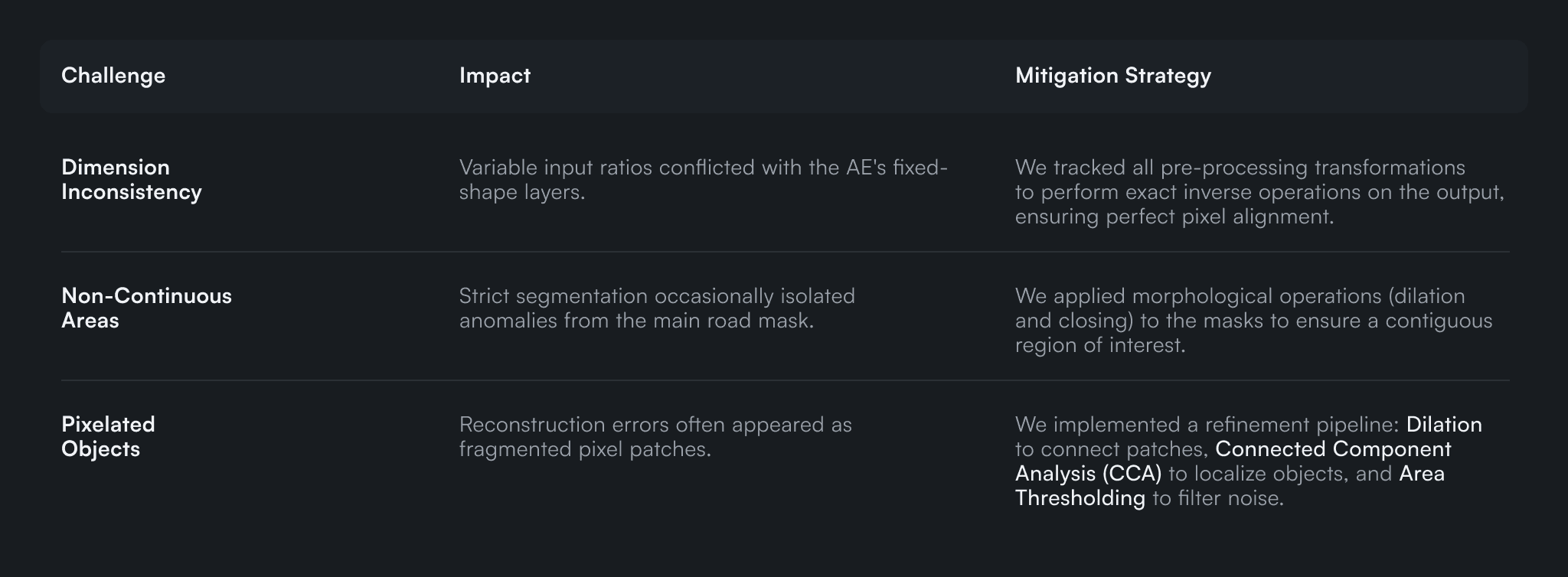Select the Dimension Inconsistency row label

[x=131, y=180]
